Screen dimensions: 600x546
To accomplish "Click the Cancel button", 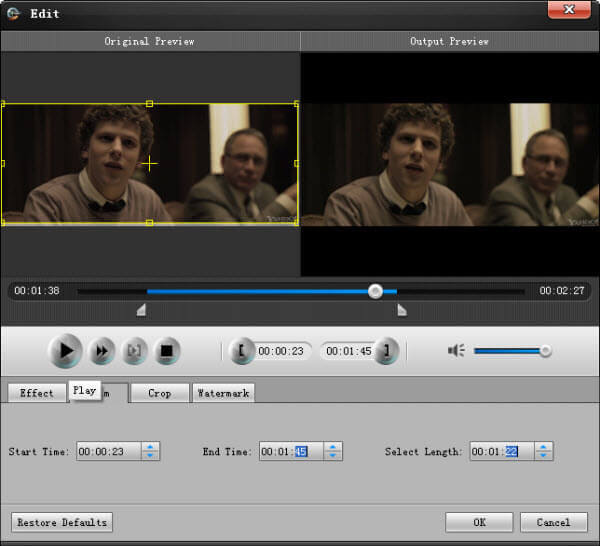I will point(553,522).
